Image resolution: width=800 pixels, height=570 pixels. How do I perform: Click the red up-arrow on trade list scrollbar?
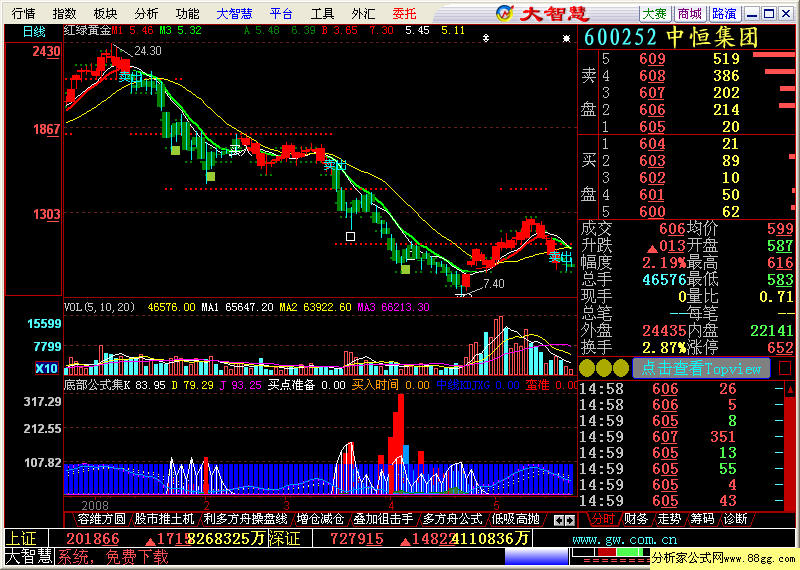point(790,390)
